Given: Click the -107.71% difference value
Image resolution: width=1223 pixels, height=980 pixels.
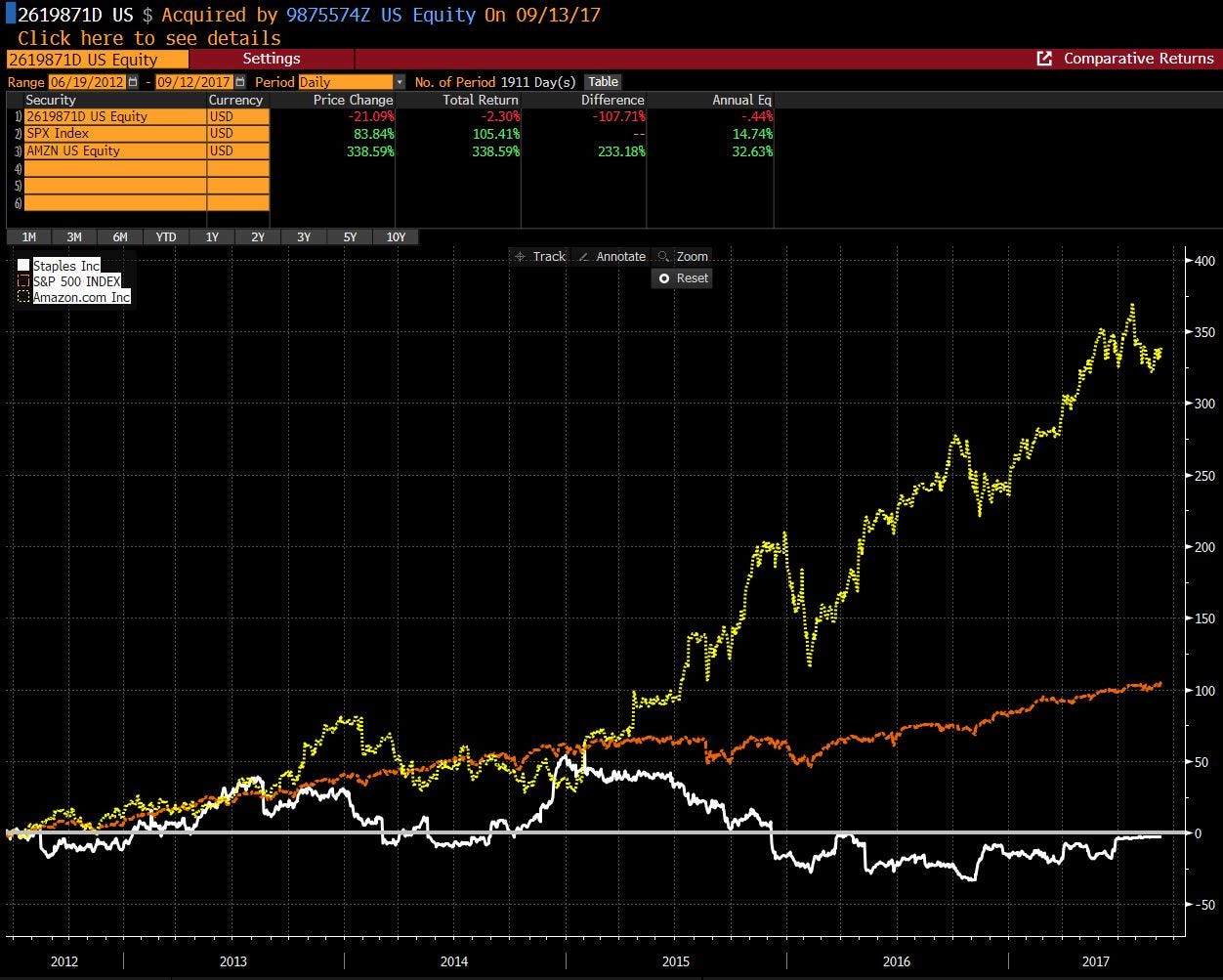Looking at the screenshot, I should click(x=618, y=116).
